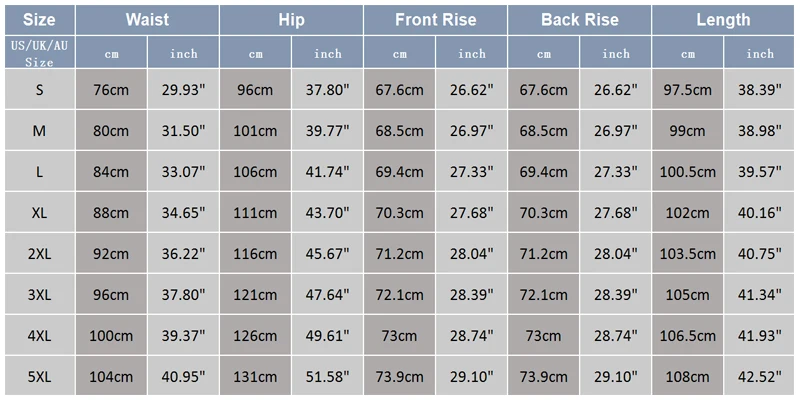Select the 100.5cm length cell

(687, 172)
